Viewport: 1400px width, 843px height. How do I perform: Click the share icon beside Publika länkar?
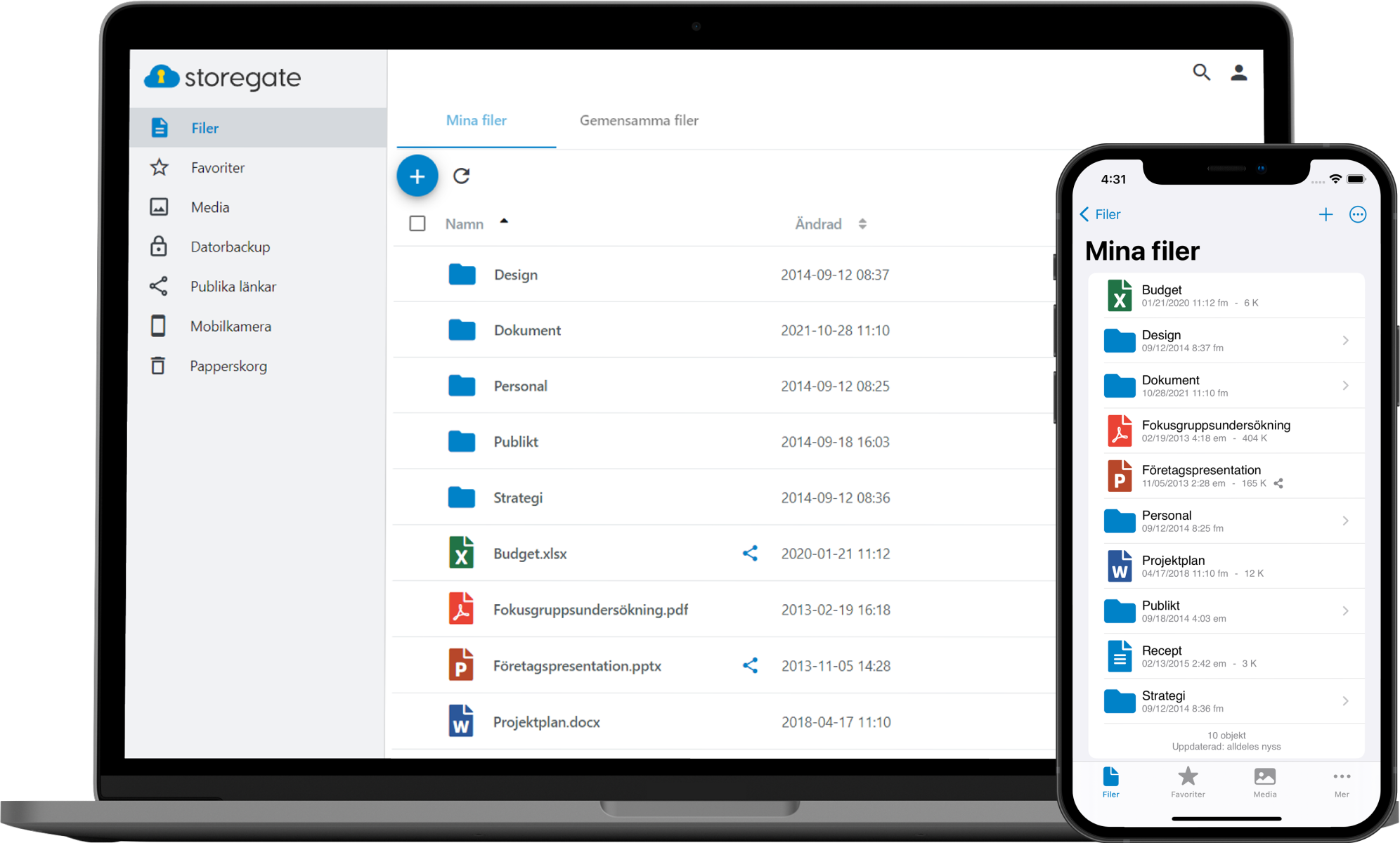159,286
